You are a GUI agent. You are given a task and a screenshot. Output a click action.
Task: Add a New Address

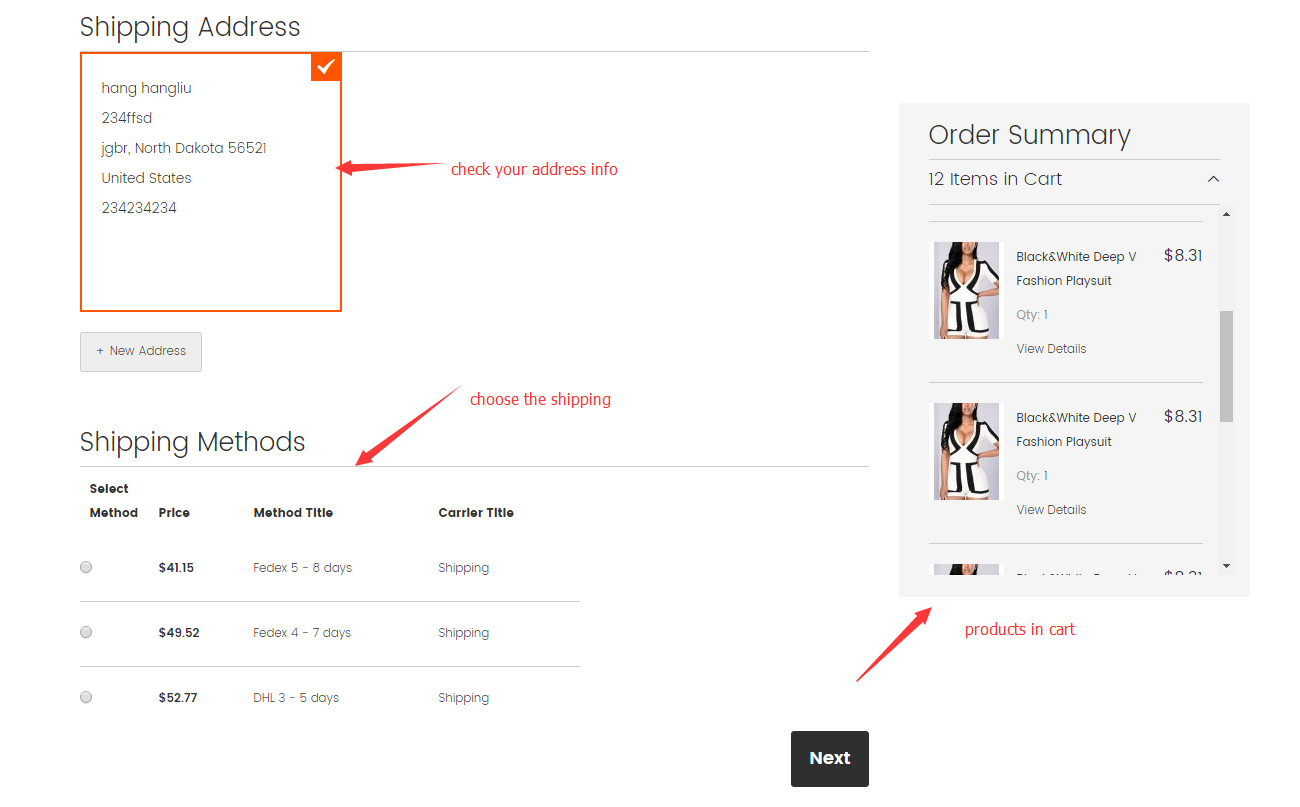(x=141, y=351)
